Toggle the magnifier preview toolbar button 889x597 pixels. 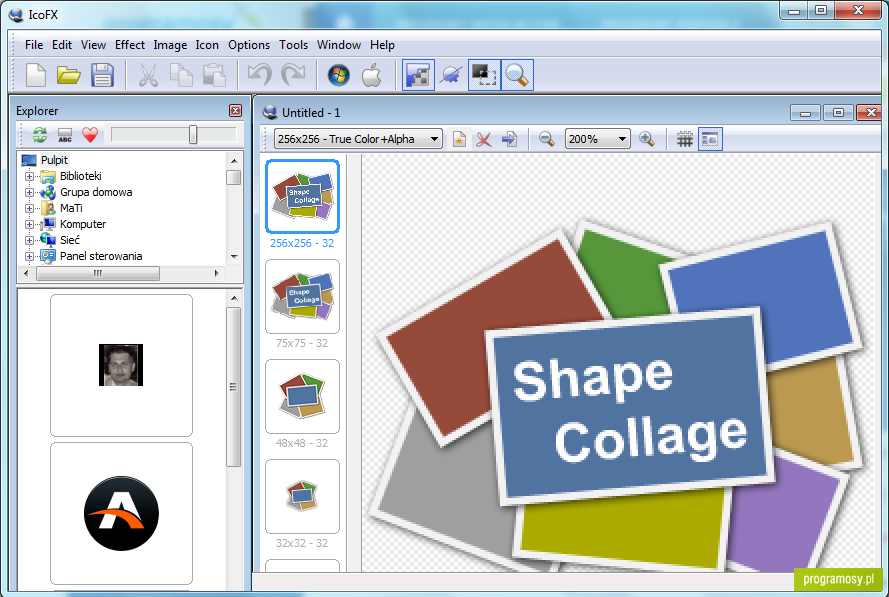tap(517, 75)
